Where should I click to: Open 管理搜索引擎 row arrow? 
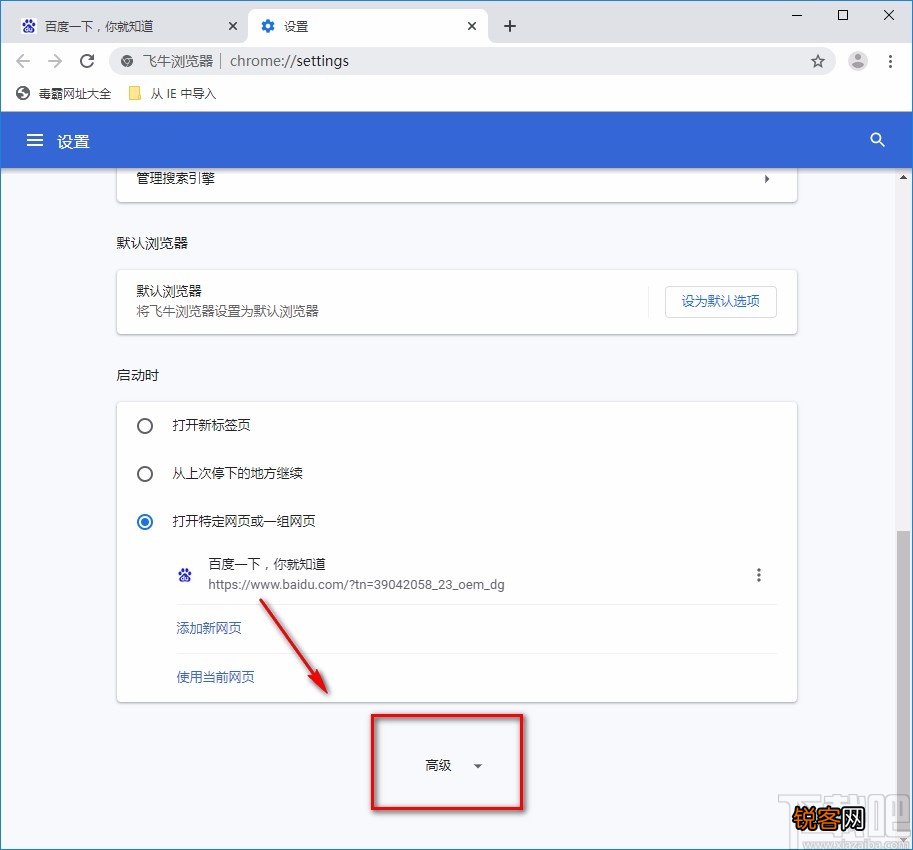(x=767, y=179)
